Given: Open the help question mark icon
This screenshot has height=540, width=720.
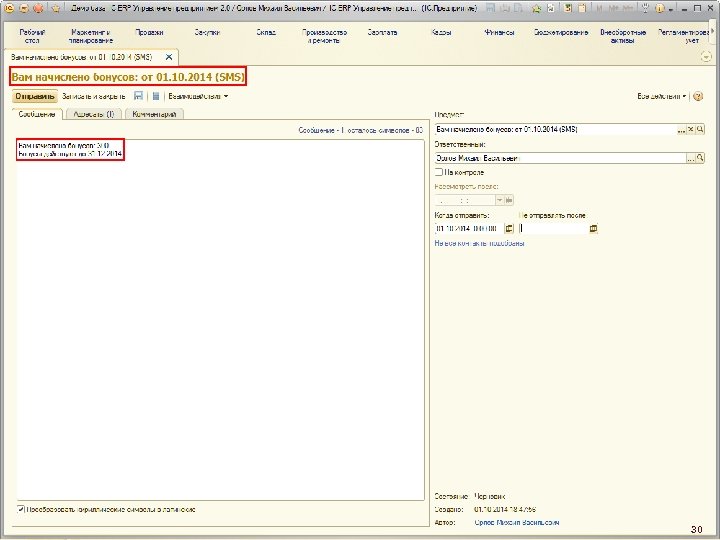Looking at the screenshot, I should [x=698, y=96].
